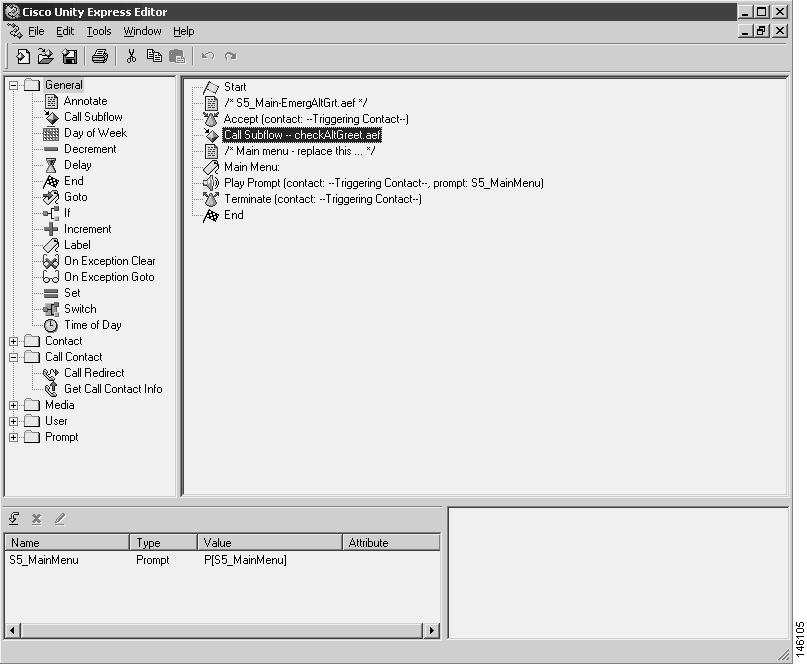Click the variables pane left scroll arrow

tap(12, 630)
